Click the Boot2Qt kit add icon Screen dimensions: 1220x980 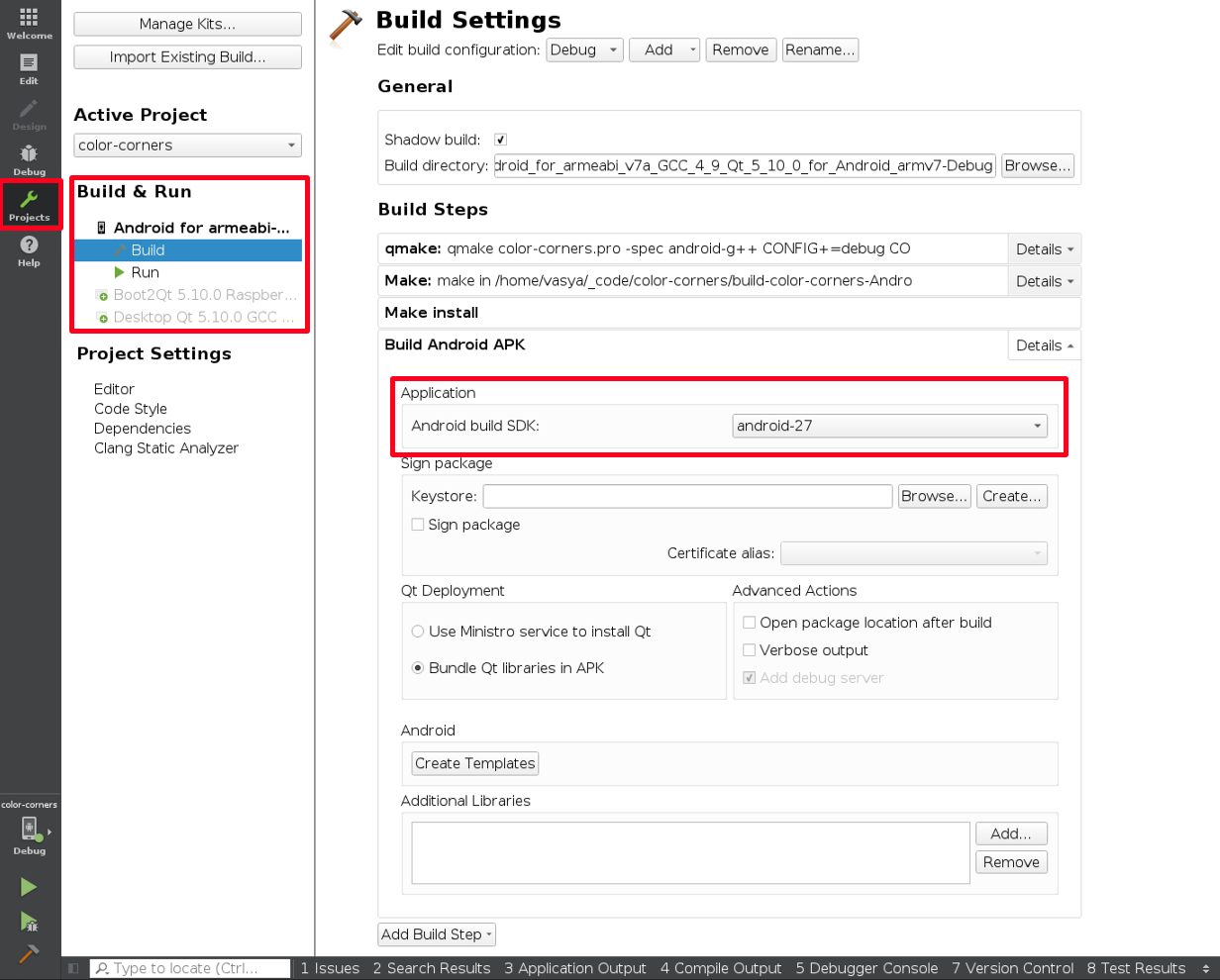coord(101,295)
